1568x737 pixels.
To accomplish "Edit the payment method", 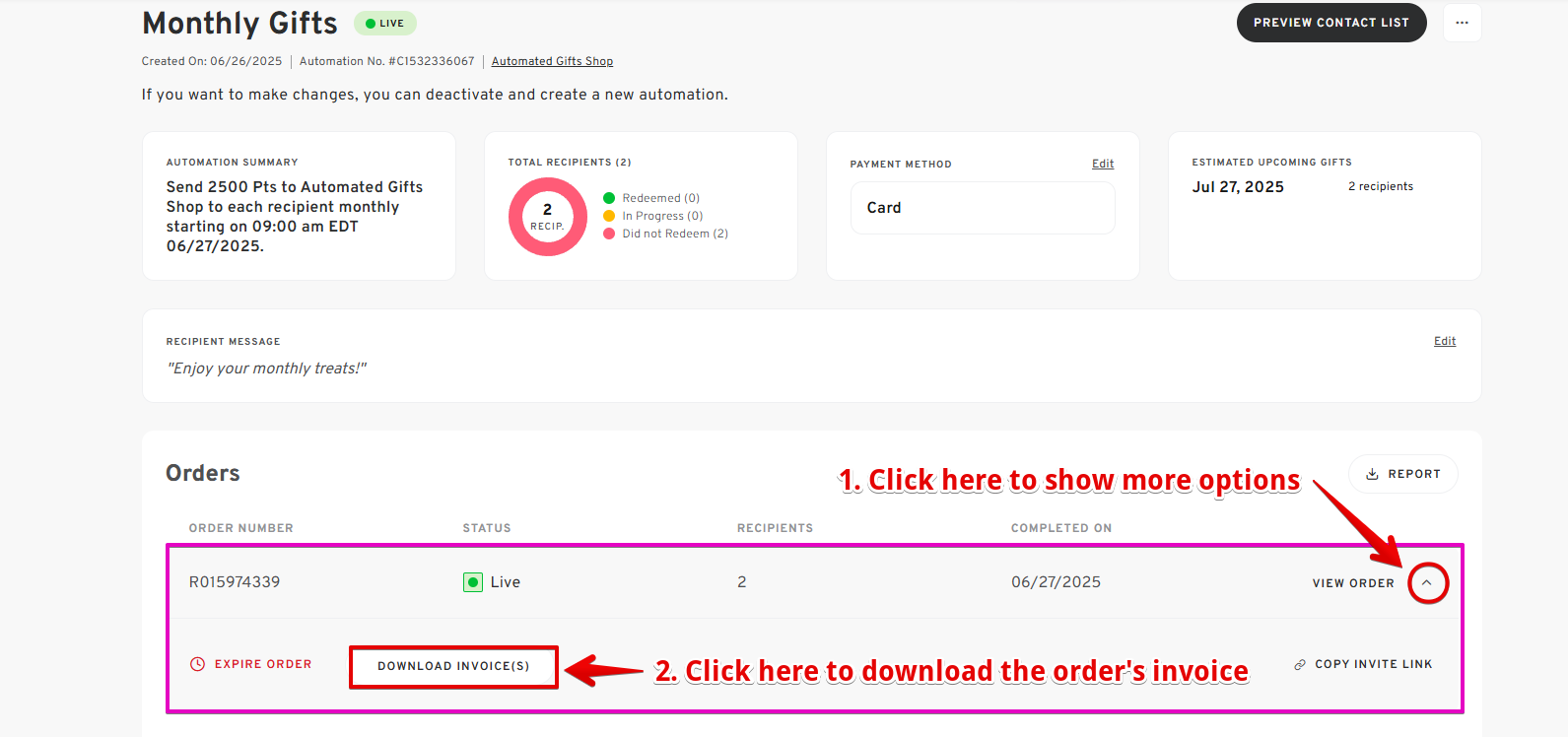I will (x=1103, y=164).
